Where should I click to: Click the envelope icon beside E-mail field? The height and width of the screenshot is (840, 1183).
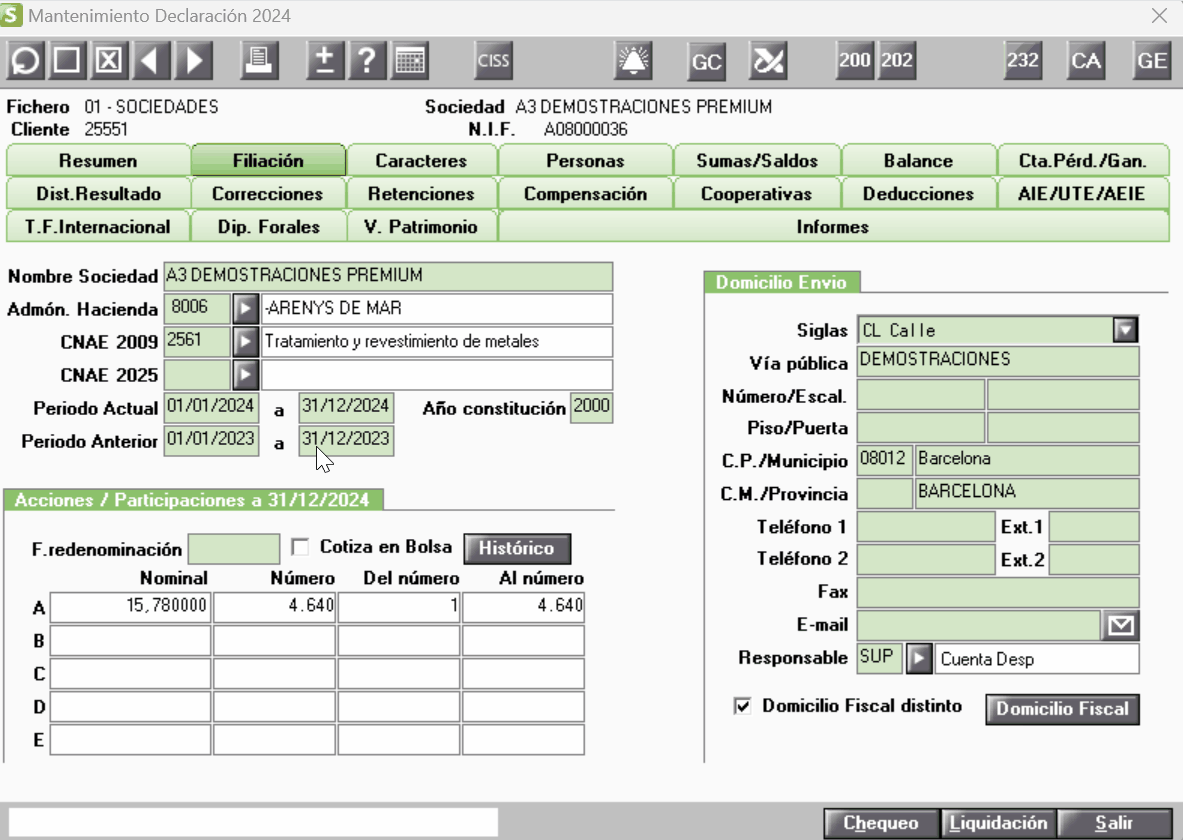(1121, 626)
